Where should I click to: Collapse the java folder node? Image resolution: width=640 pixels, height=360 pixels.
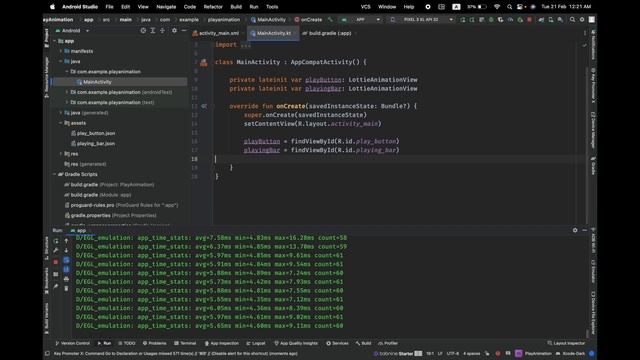point(61,62)
